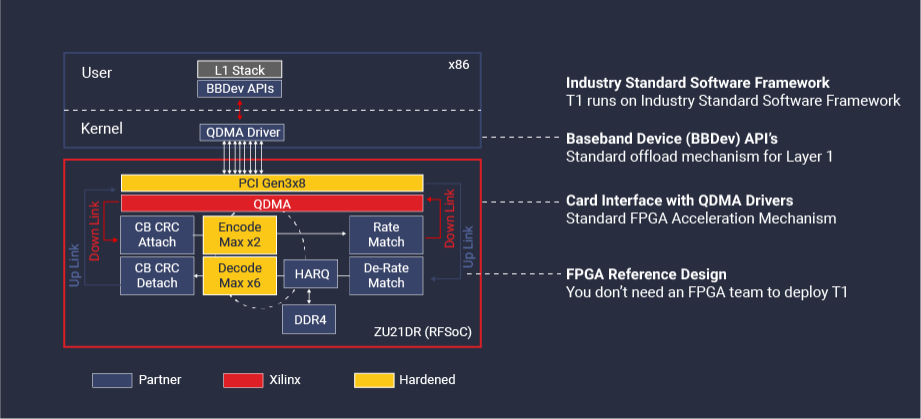The height and width of the screenshot is (419, 921).
Task: Click the HARQ block
Action: [311, 274]
